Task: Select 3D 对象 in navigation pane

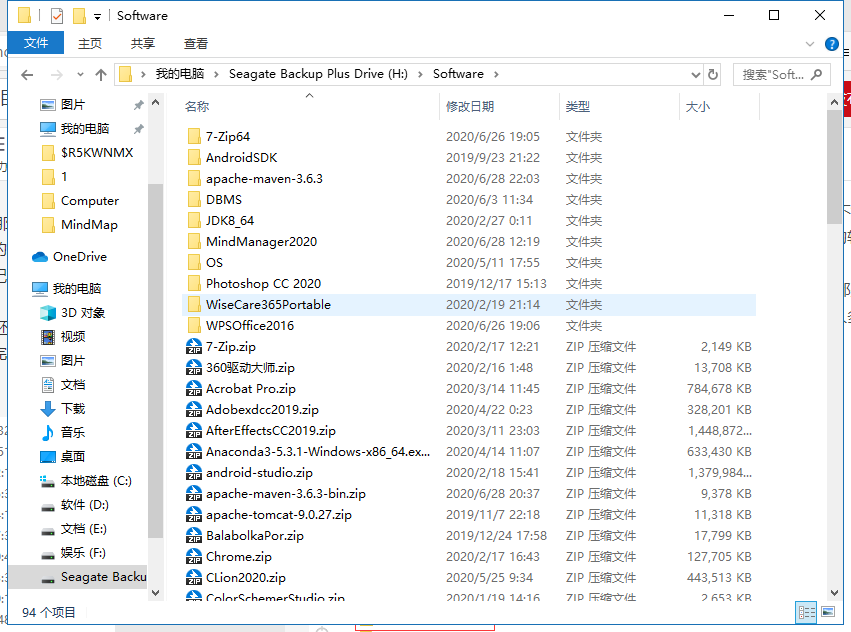Action: point(82,313)
